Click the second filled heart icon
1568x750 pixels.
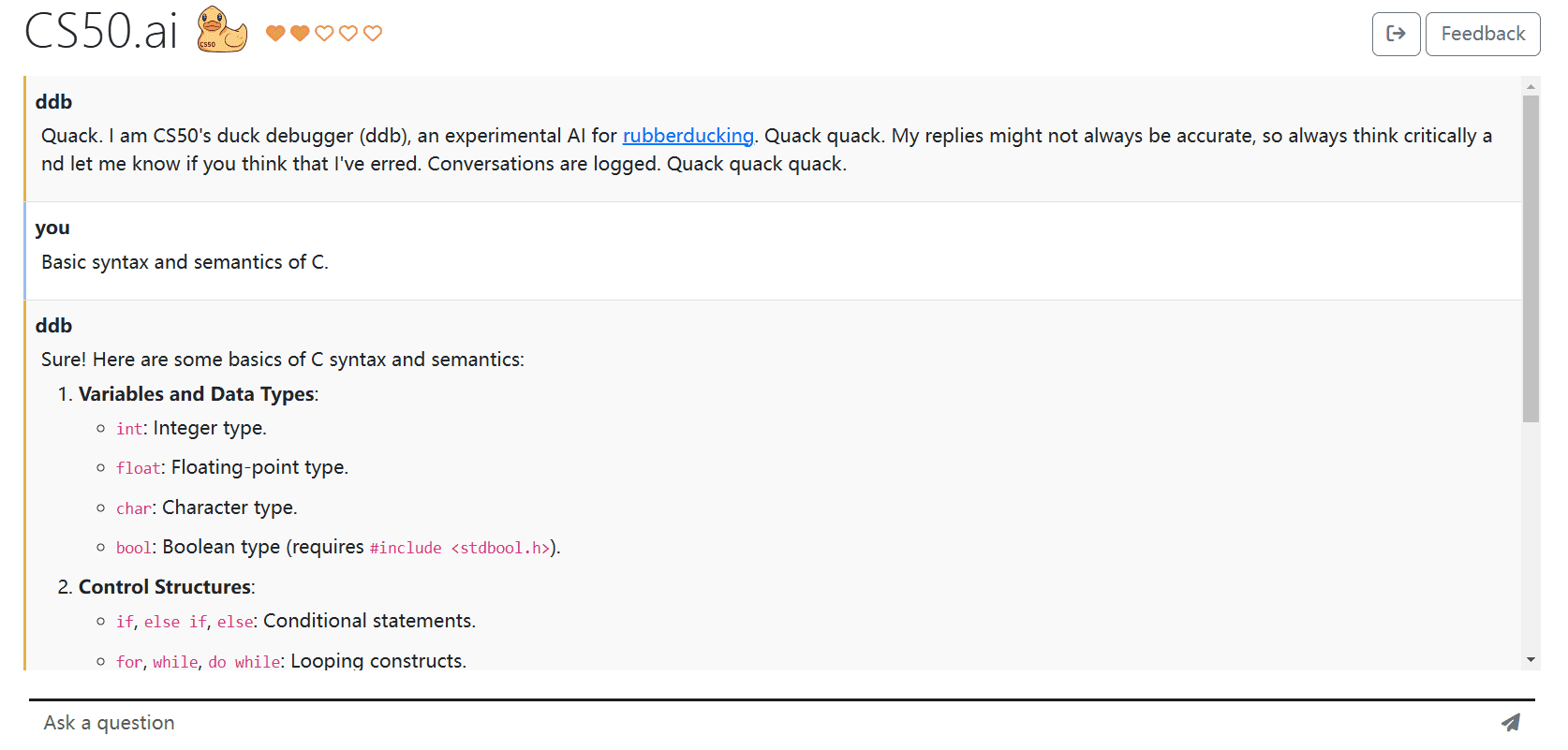point(300,34)
